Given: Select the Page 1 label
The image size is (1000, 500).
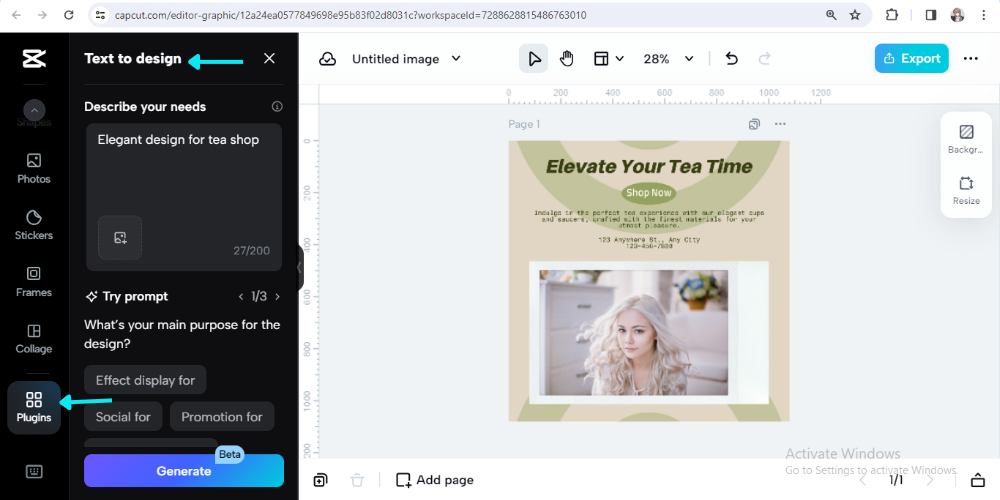Looking at the screenshot, I should click(x=524, y=124).
